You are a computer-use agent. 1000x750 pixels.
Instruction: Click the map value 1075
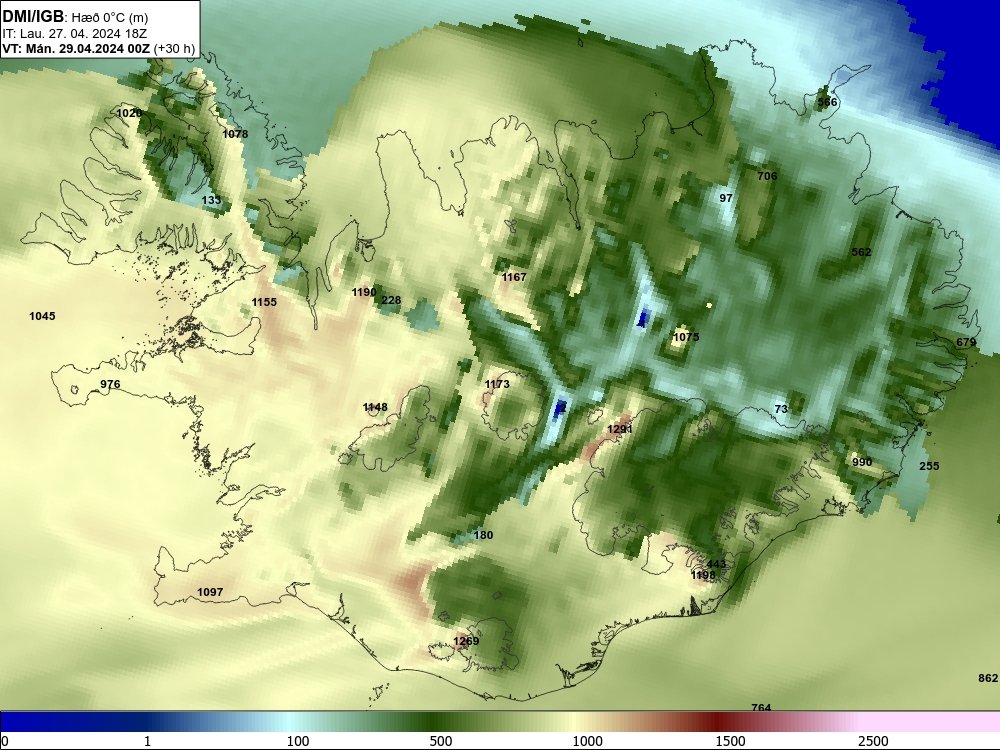click(x=686, y=337)
